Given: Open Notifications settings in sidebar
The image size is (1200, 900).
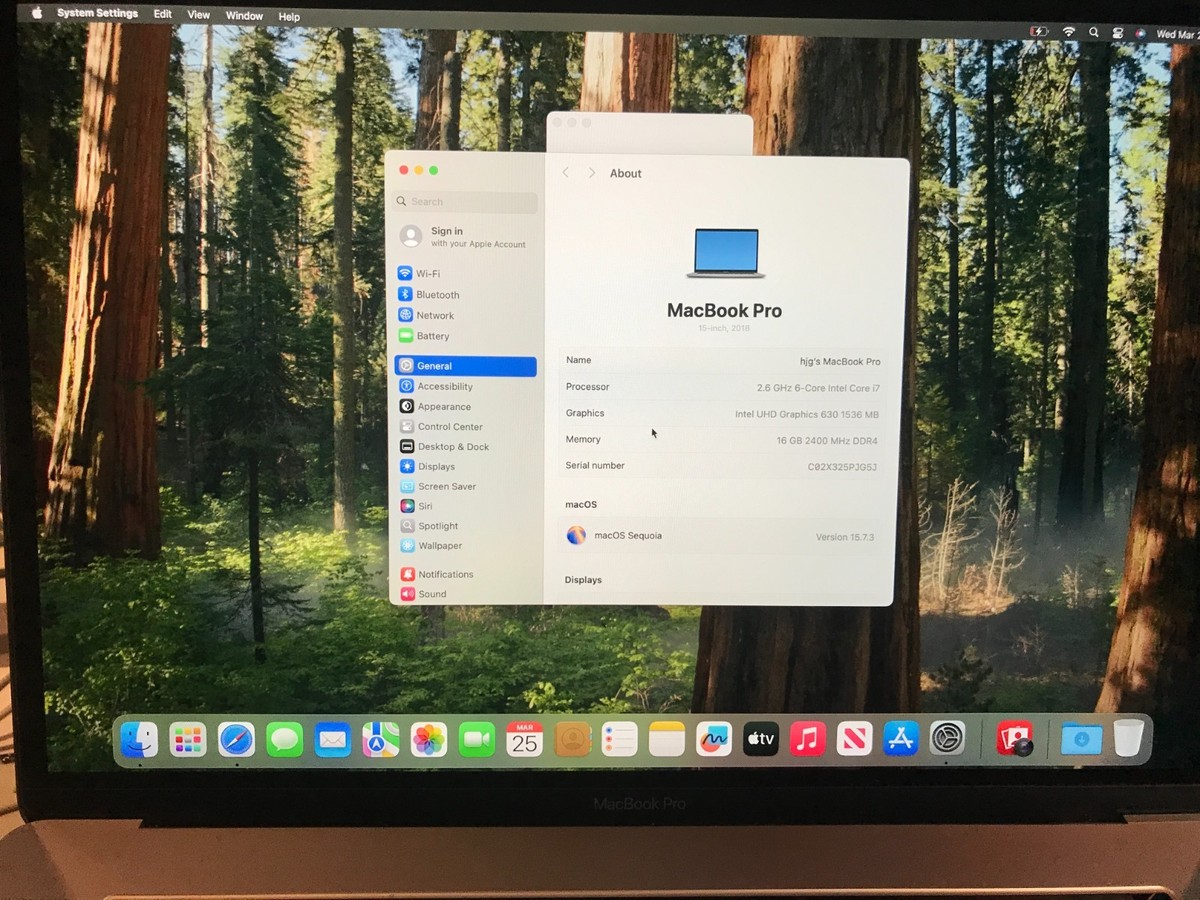Looking at the screenshot, I should (437, 575).
